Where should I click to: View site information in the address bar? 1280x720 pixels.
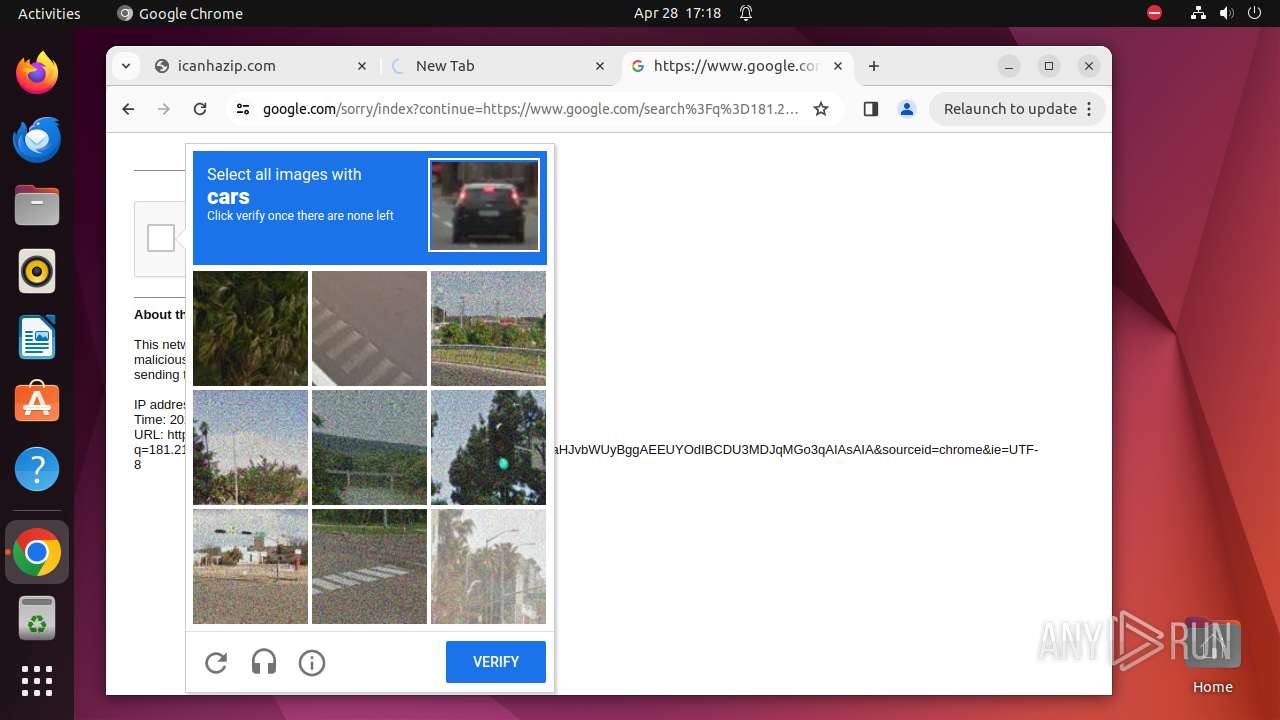[x=242, y=109]
